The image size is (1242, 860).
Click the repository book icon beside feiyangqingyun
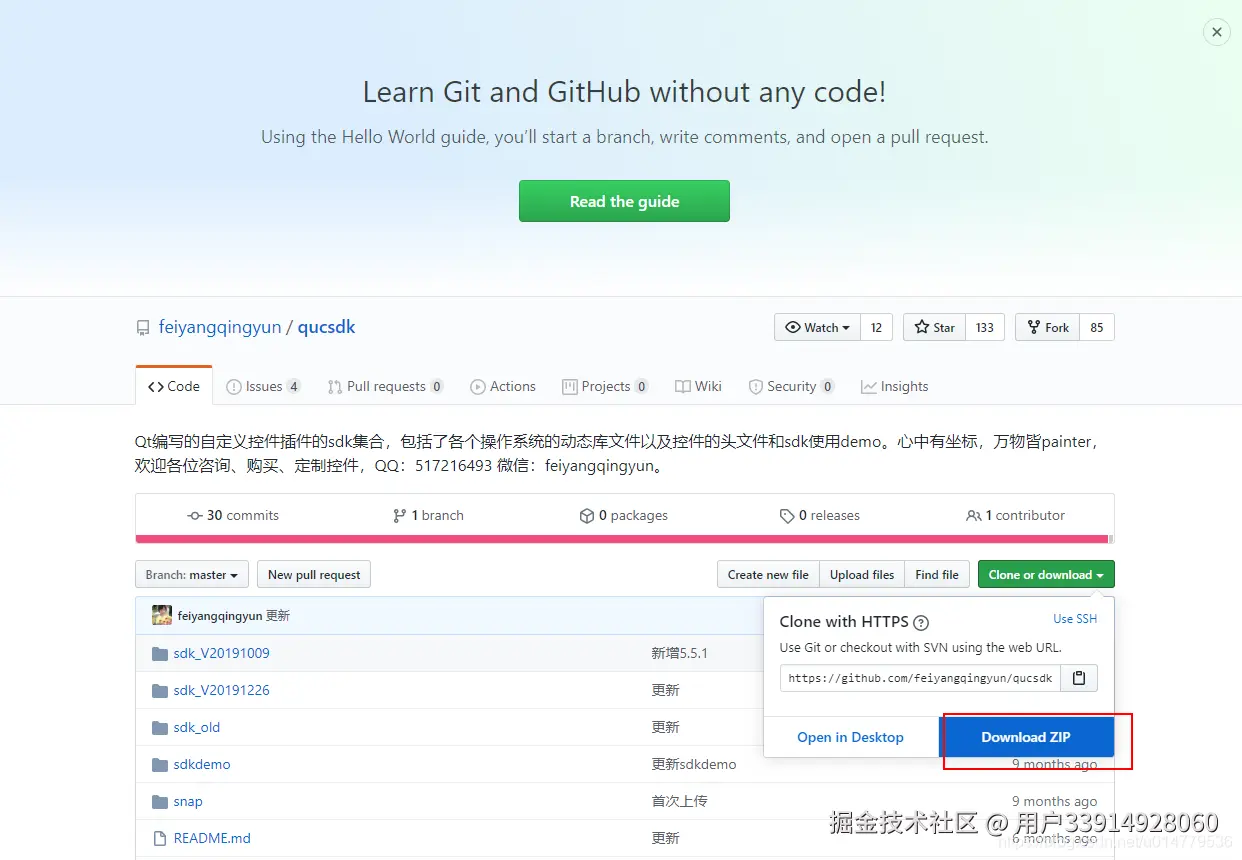point(143,328)
